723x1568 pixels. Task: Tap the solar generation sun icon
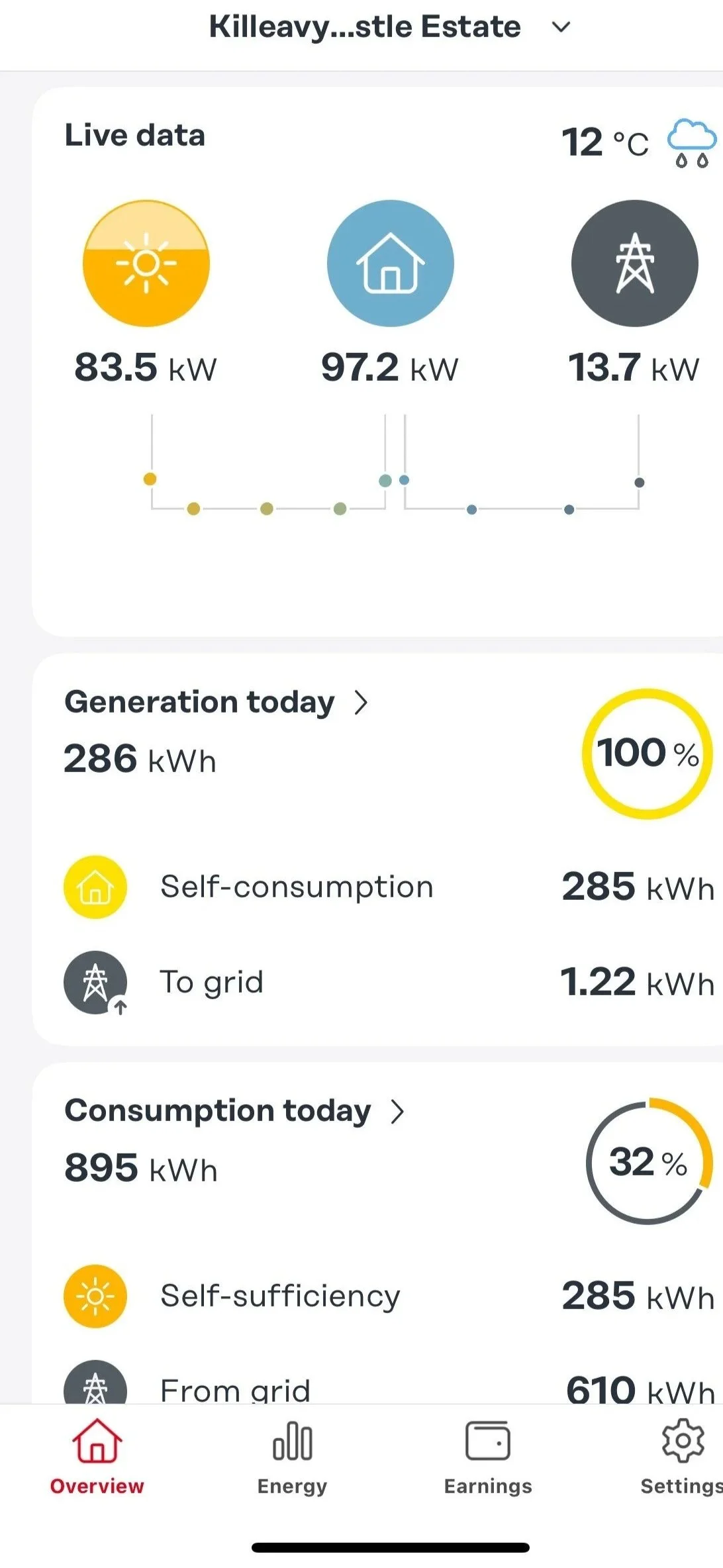146,264
